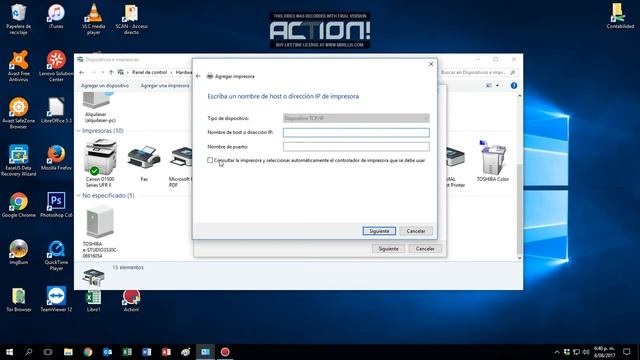Open help icon in Dispositivos e impresoras window
640x360 pixels.
513,85
